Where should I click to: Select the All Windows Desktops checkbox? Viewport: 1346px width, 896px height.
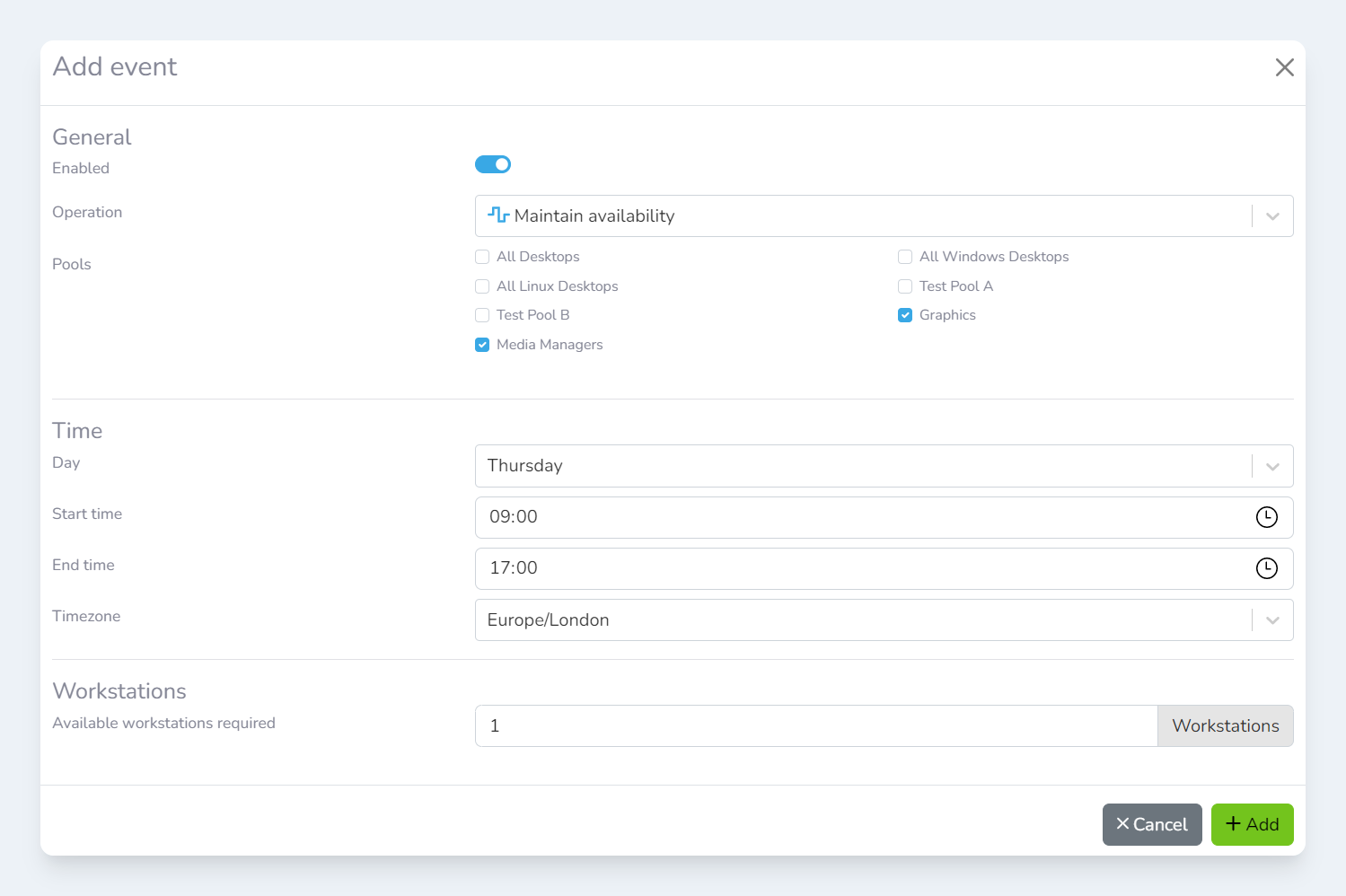click(x=905, y=257)
